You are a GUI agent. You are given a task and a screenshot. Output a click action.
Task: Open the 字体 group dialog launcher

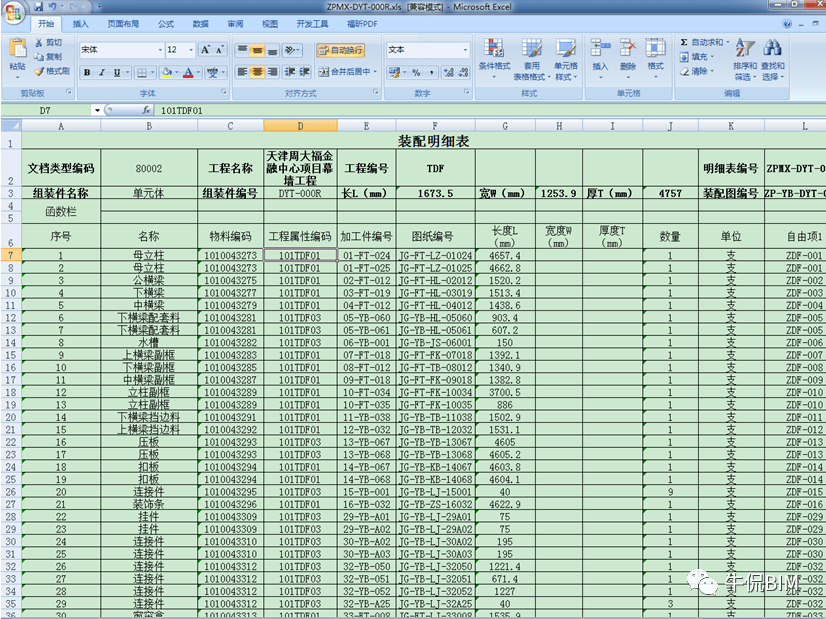click(x=224, y=92)
